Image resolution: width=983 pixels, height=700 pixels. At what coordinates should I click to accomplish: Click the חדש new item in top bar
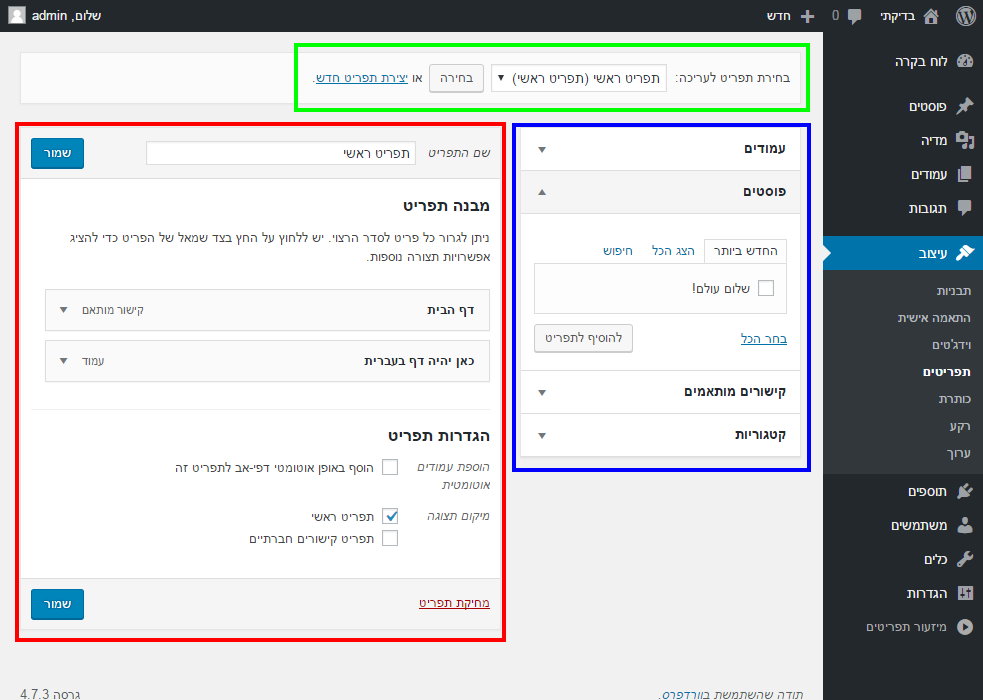(779, 16)
